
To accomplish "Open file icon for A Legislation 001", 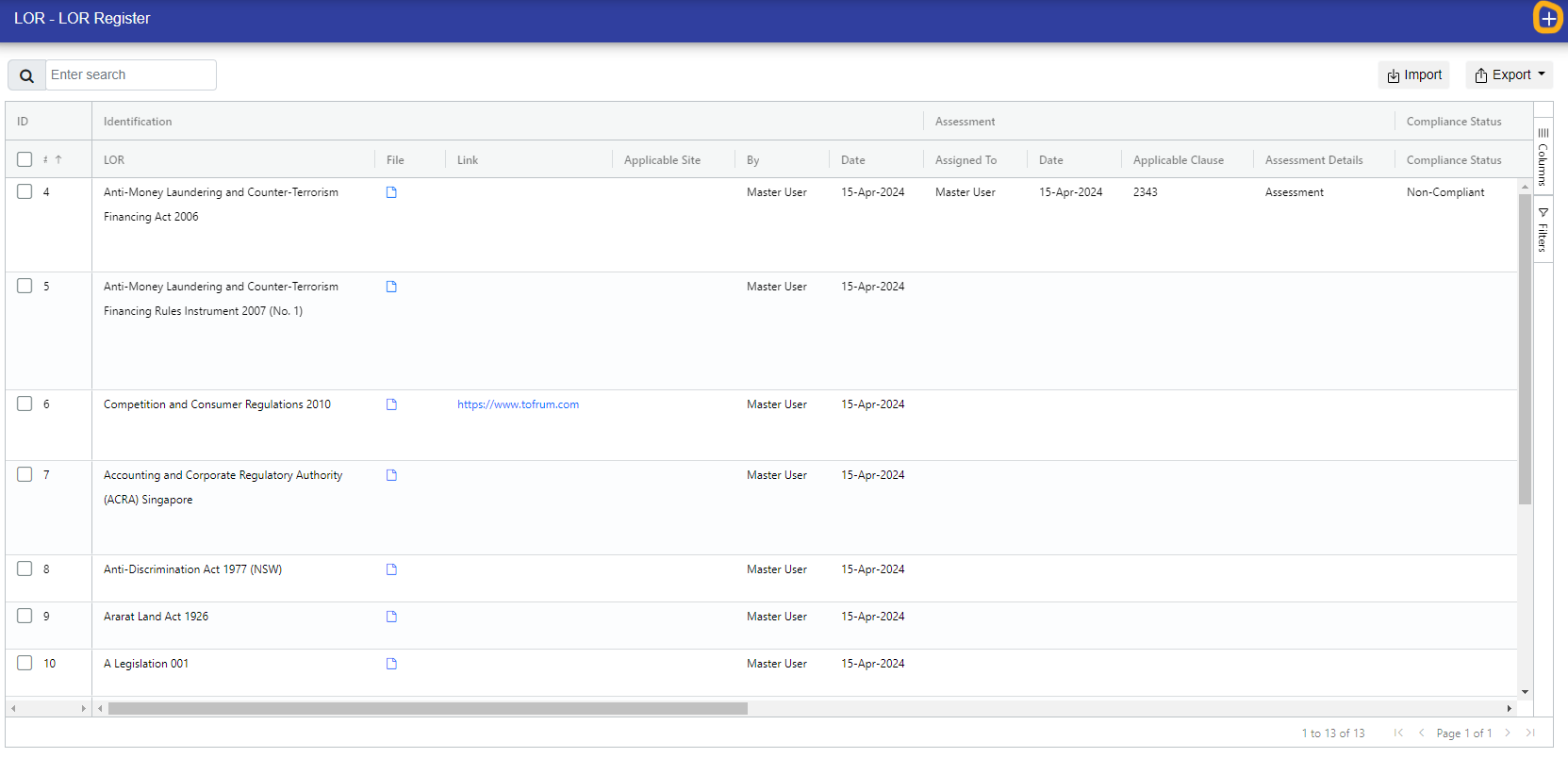I will pyautogui.click(x=391, y=664).
